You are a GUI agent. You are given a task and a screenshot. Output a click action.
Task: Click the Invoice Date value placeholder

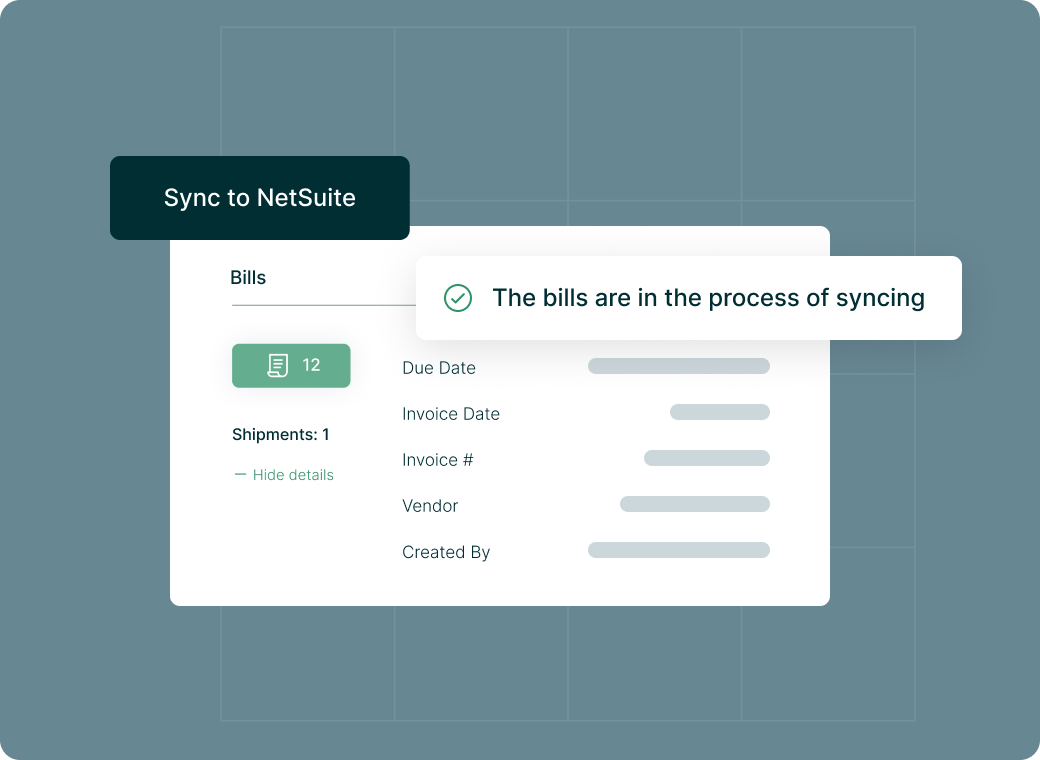tap(720, 412)
